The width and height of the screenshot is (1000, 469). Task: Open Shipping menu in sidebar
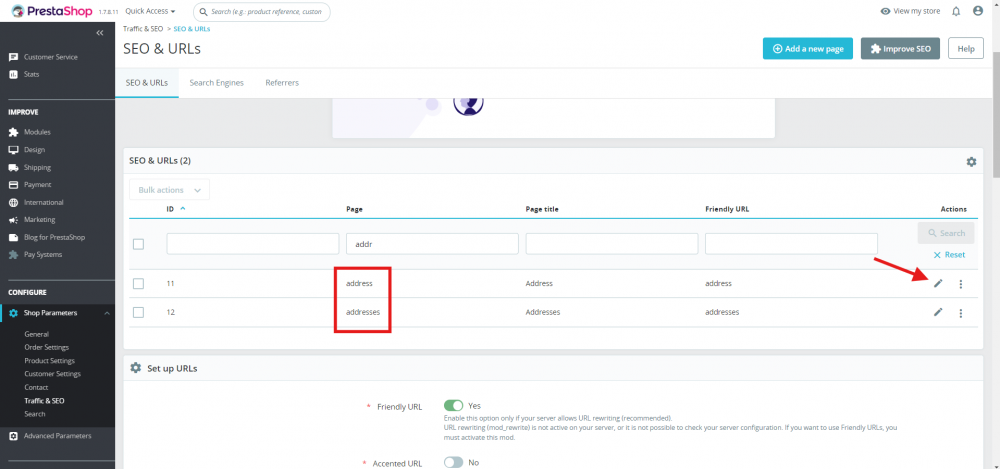pyautogui.click(x=37, y=167)
